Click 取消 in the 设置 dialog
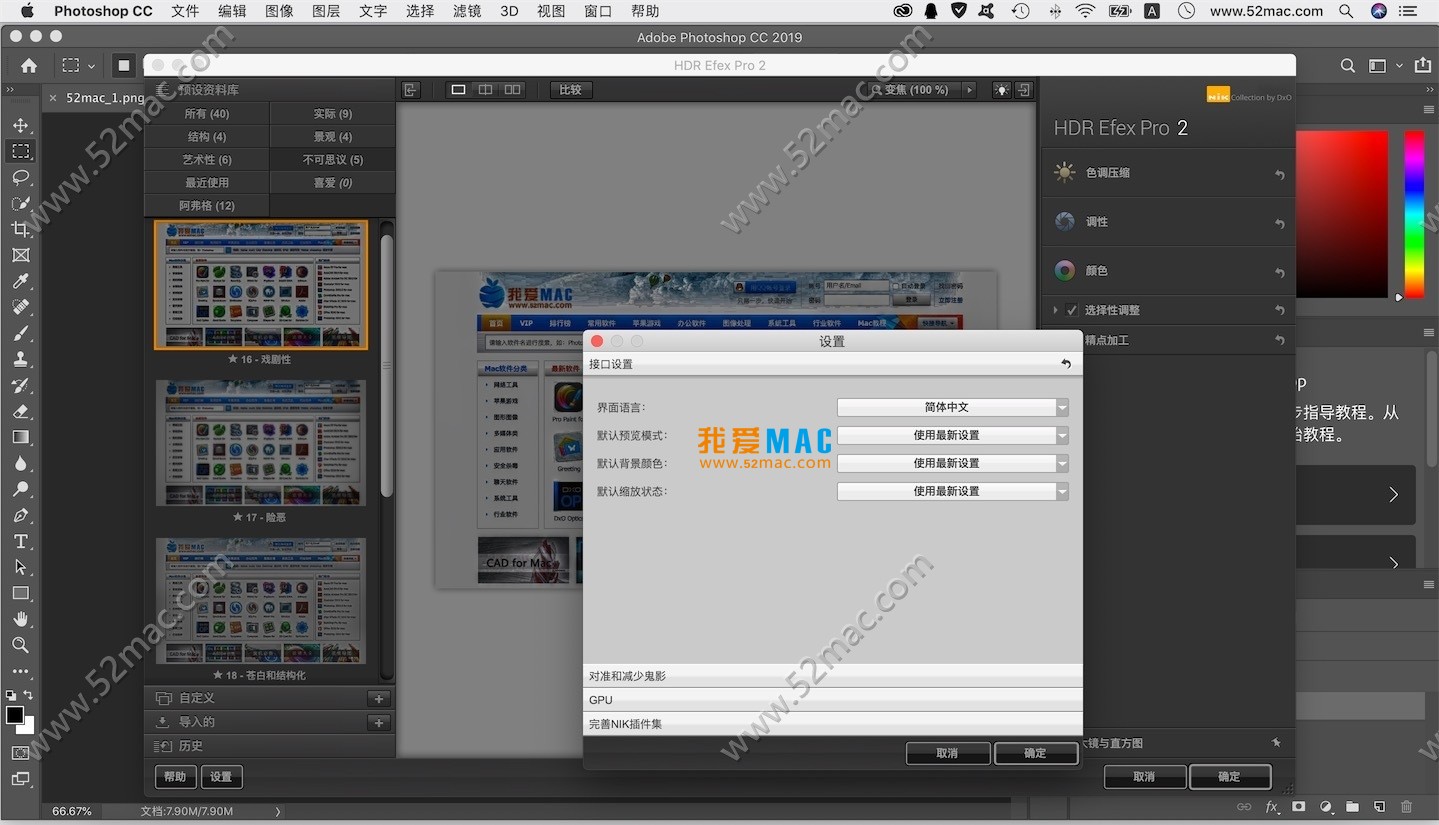 tap(947, 753)
